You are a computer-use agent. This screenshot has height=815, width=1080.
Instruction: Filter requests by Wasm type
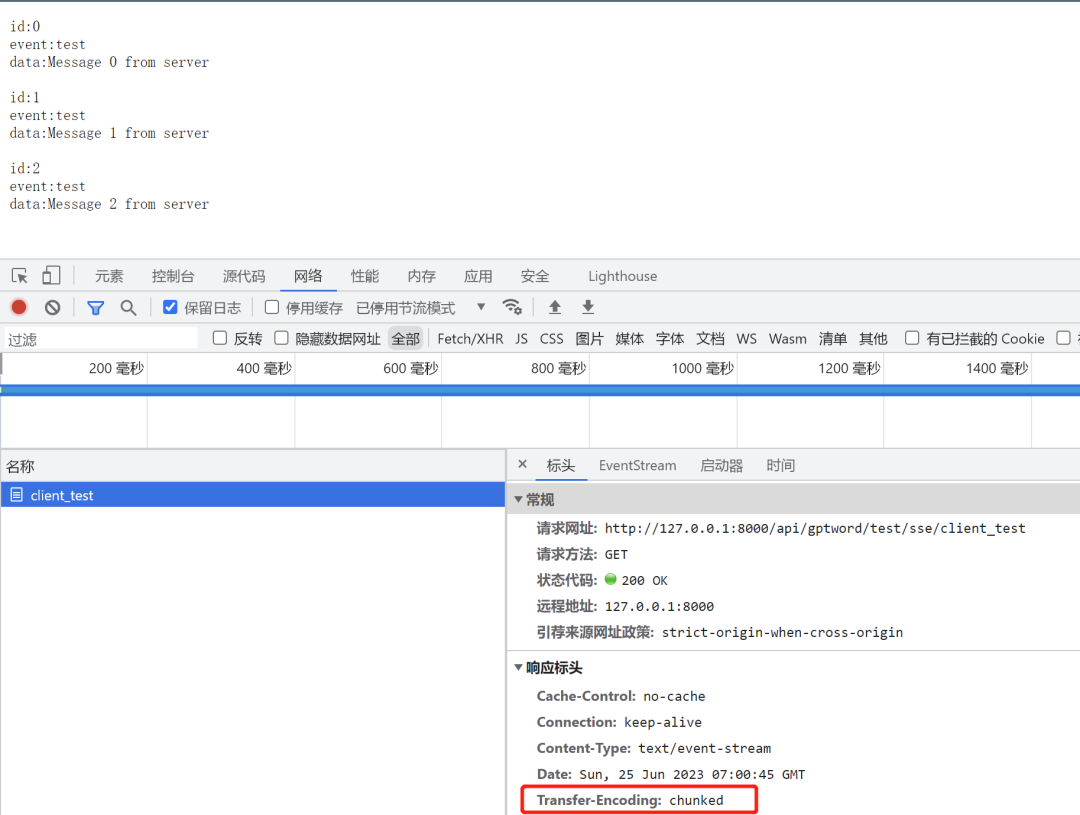click(x=788, y=339)
